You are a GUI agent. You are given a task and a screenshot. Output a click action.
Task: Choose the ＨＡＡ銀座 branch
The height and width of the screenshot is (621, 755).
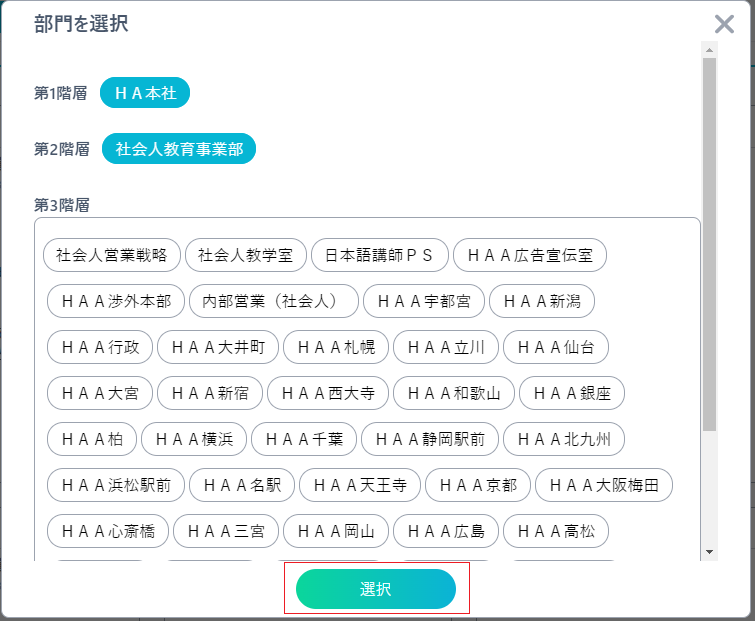pos(572,393)
